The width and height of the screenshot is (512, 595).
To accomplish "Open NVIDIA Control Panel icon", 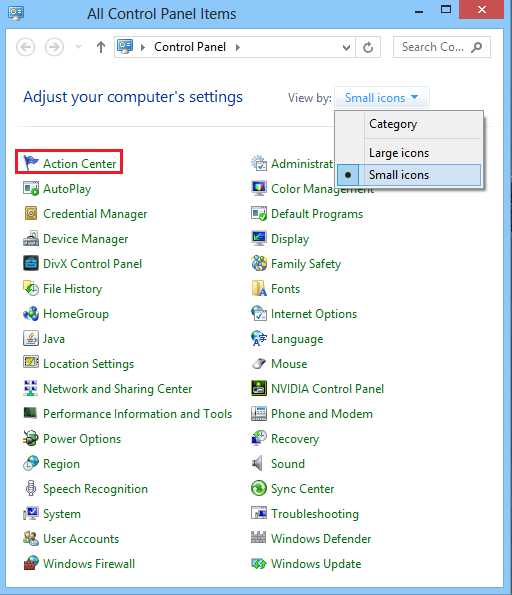I will 259,388.
